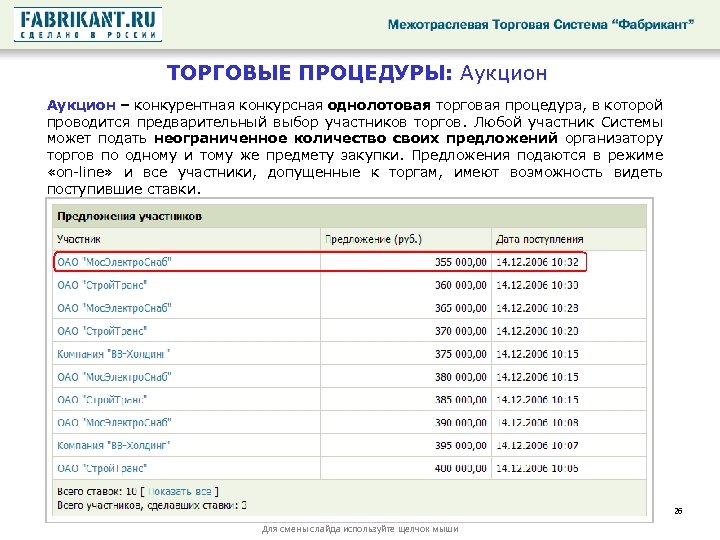Image resolution: width=720 pixels, height=540 pixels.
Task: Open ОАО 'СтройТранс' link in the 370 000,00 row
Action: coord(102,331)
